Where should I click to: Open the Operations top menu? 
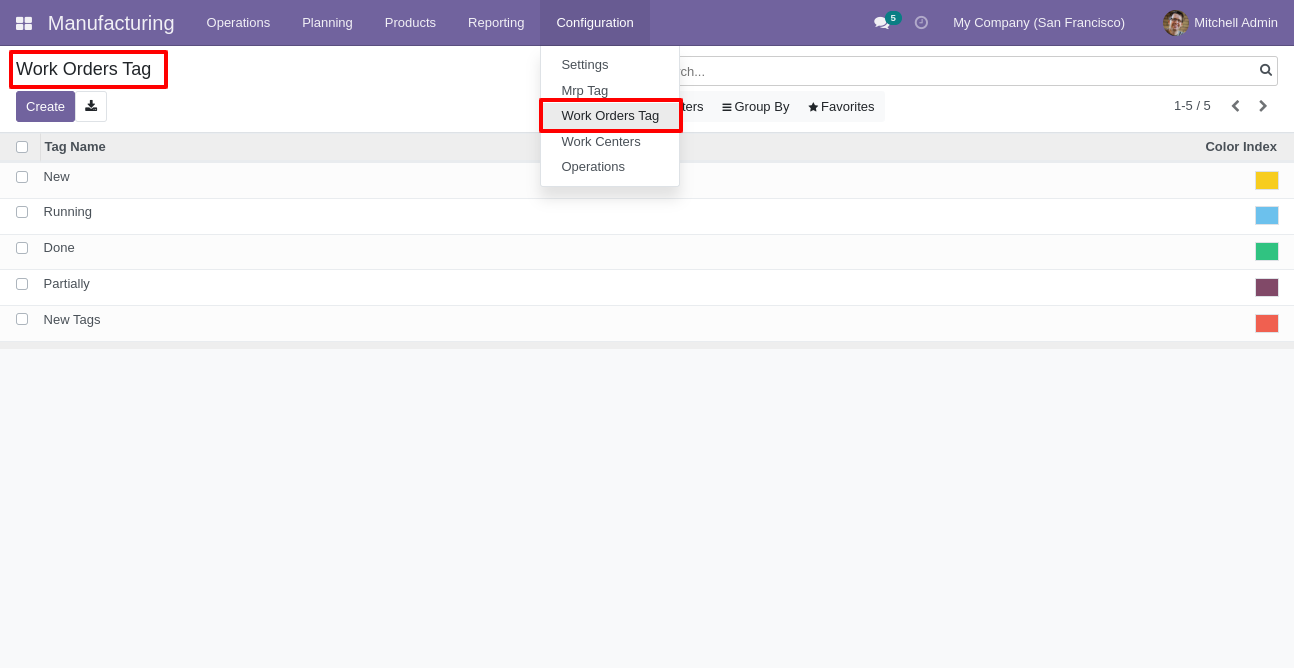(238, 22)
